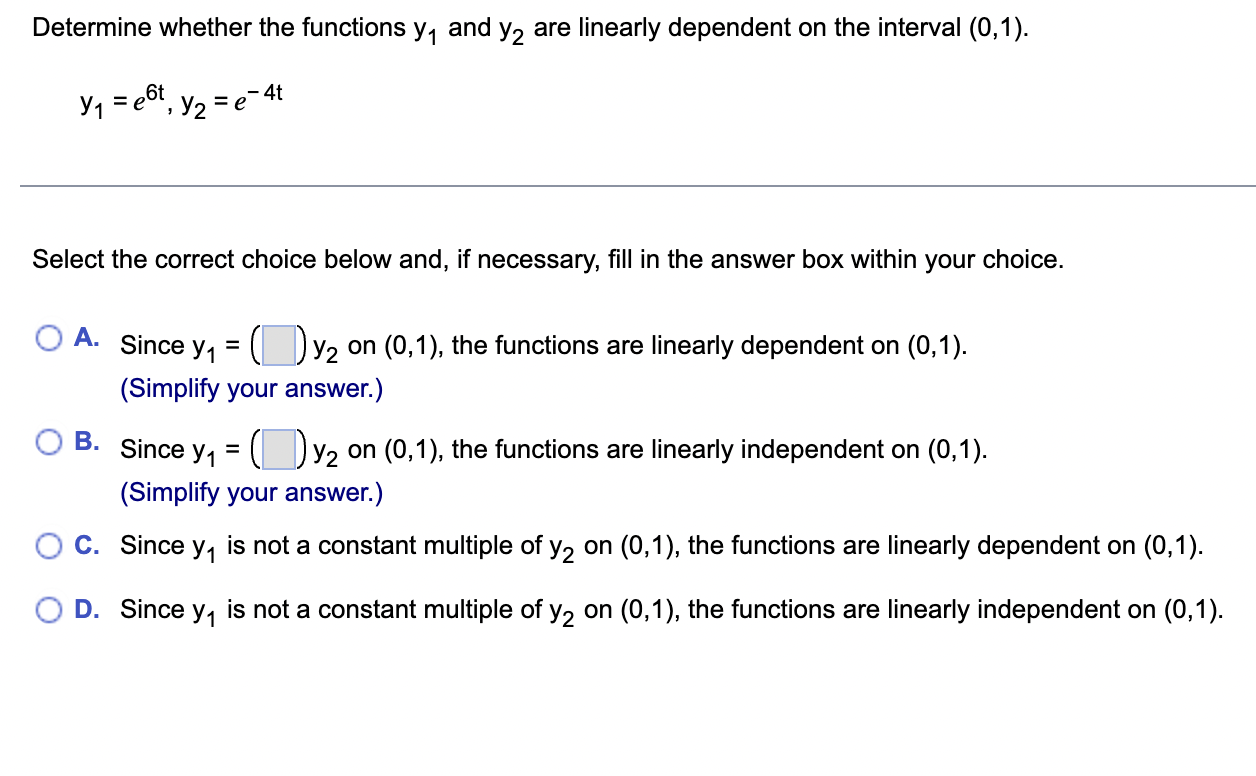Click the fill-in box for y2 coefficient
The height and width of the screenshot is (776, 1256).
[x=278, y=345]
